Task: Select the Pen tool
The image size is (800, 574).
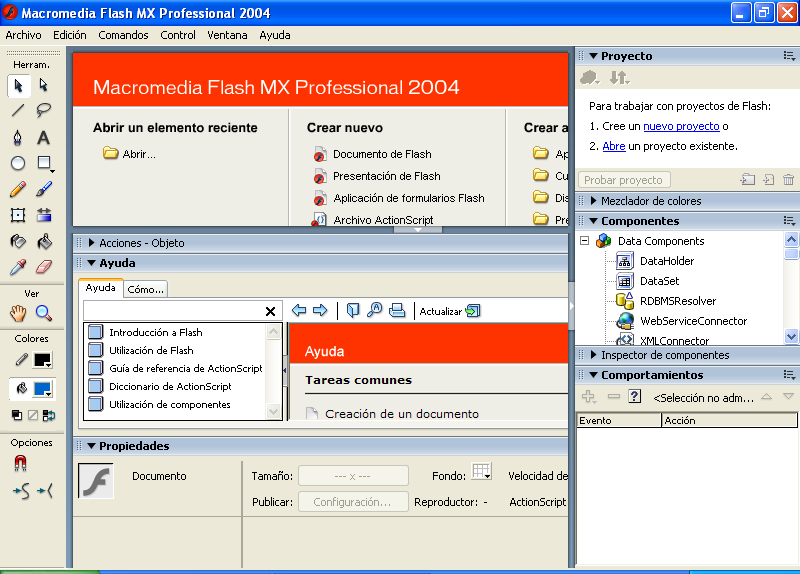Action: pos(18,137)
